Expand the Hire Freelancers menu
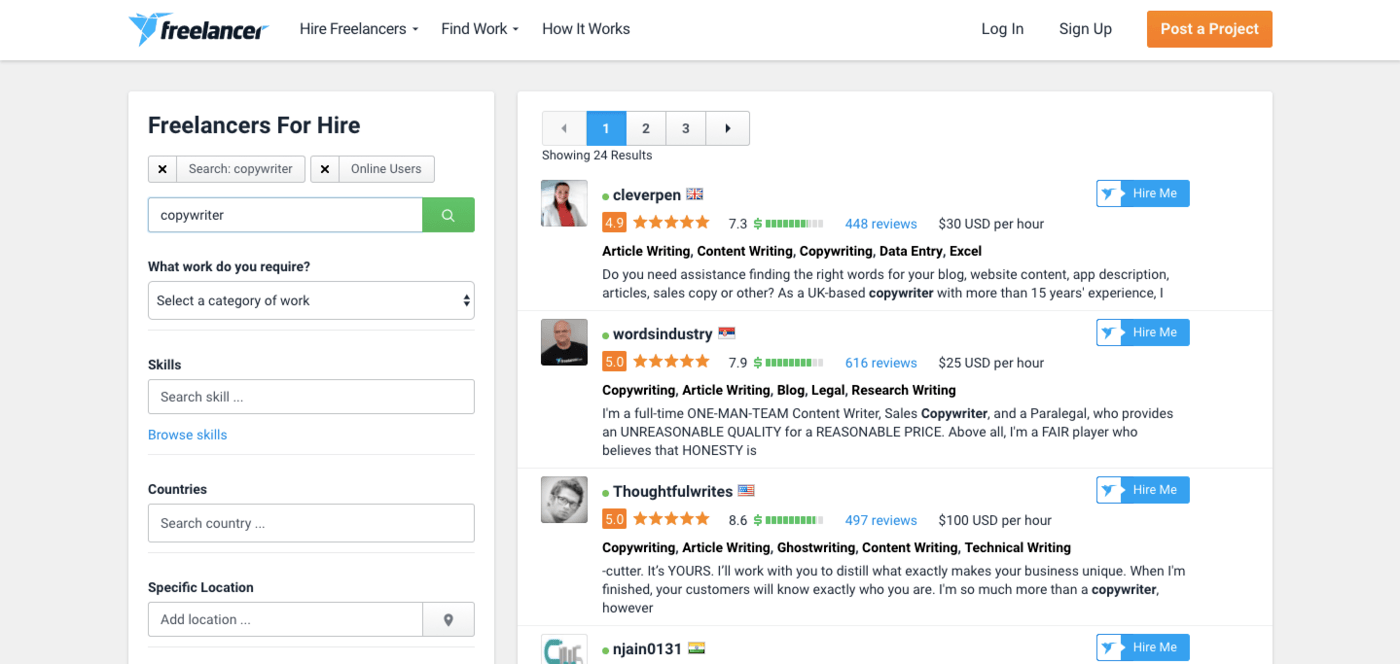Screen dimensions: 1400x664 tap(359, 29)
